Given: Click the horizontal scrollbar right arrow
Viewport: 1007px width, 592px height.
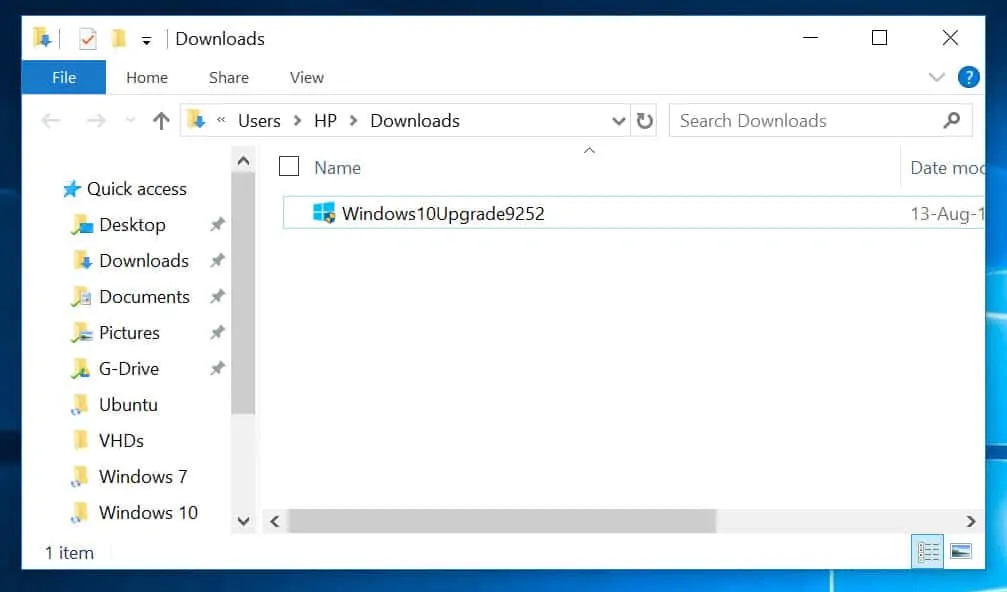Looking at the screenshot, I should [x=971, y=521].
